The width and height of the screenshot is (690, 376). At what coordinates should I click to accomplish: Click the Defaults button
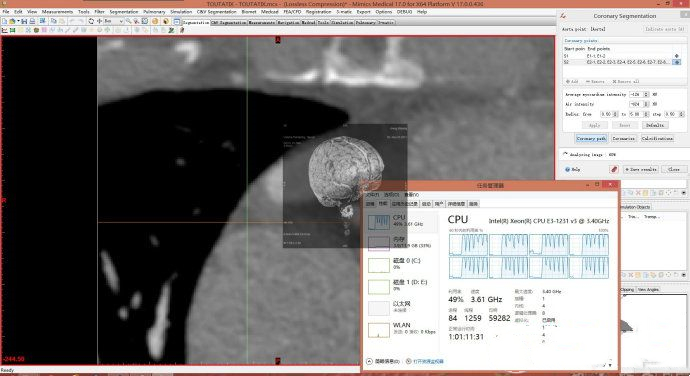(655, 125)
